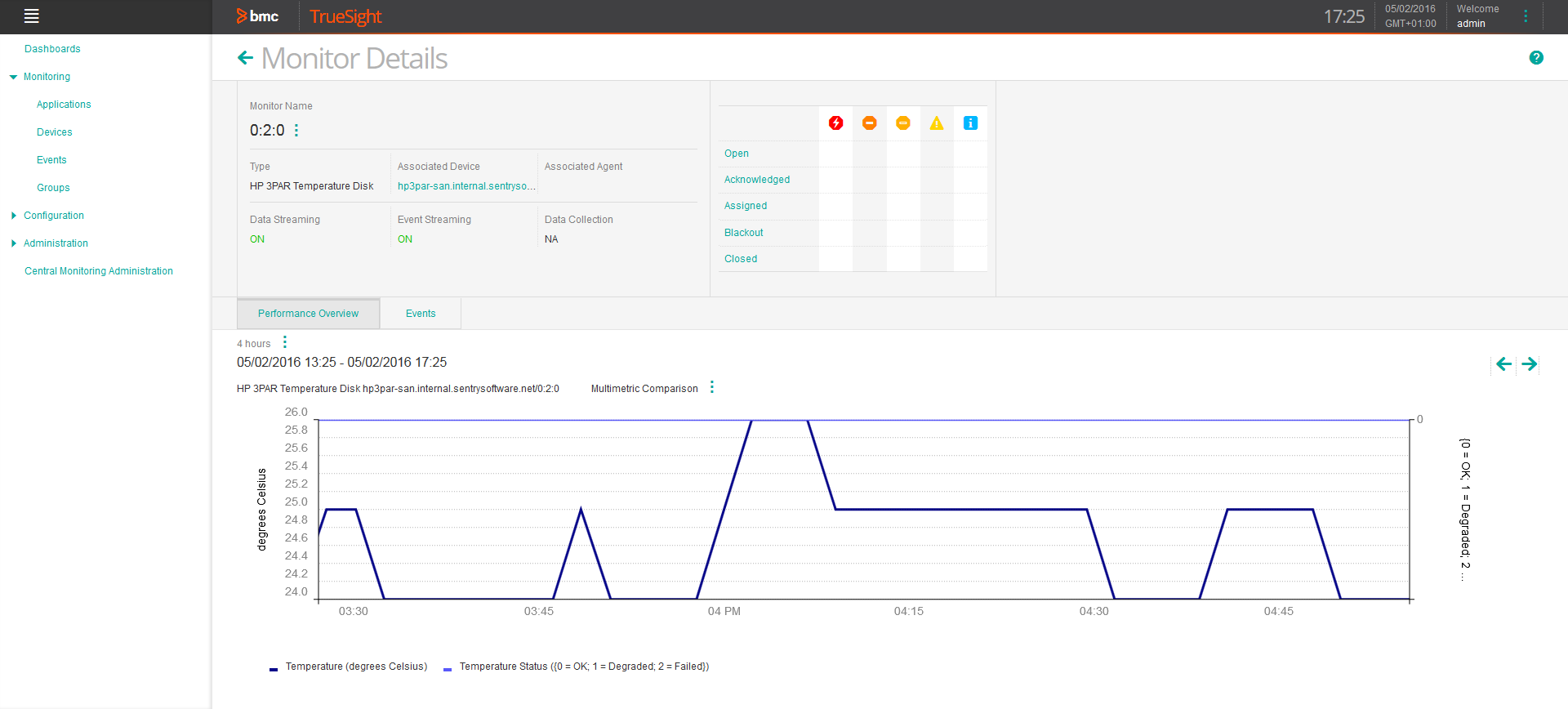The image size is (1568, 709).
Task: Open Dashboards from the sidebar
Action: pos(52,49)
